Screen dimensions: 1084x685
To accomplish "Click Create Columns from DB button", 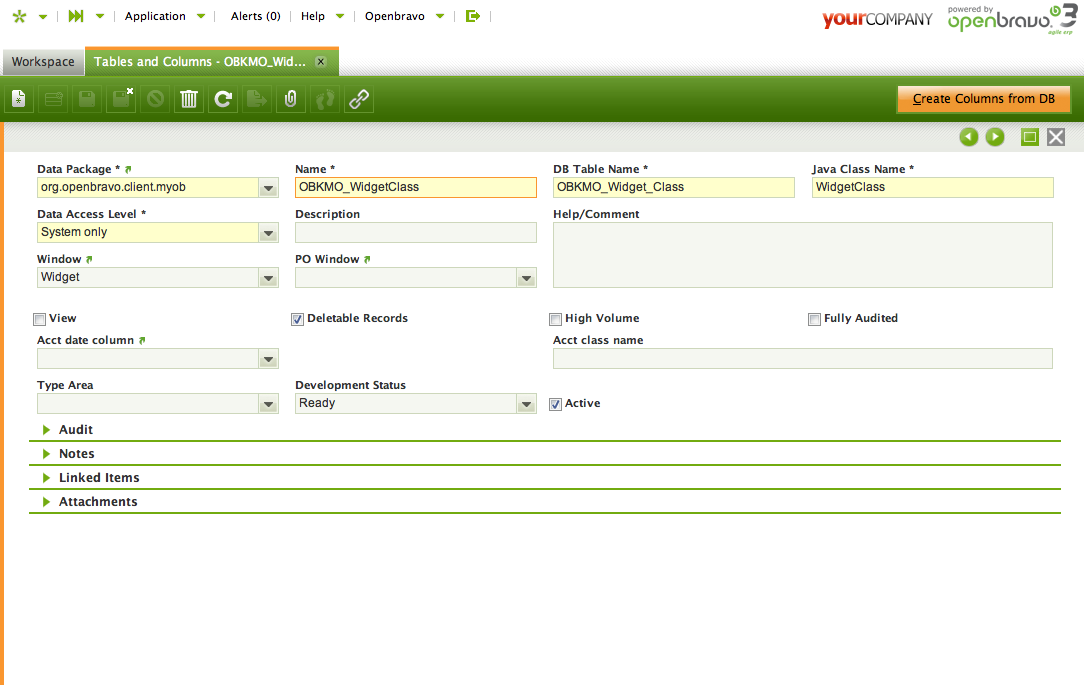I will 983,99.
